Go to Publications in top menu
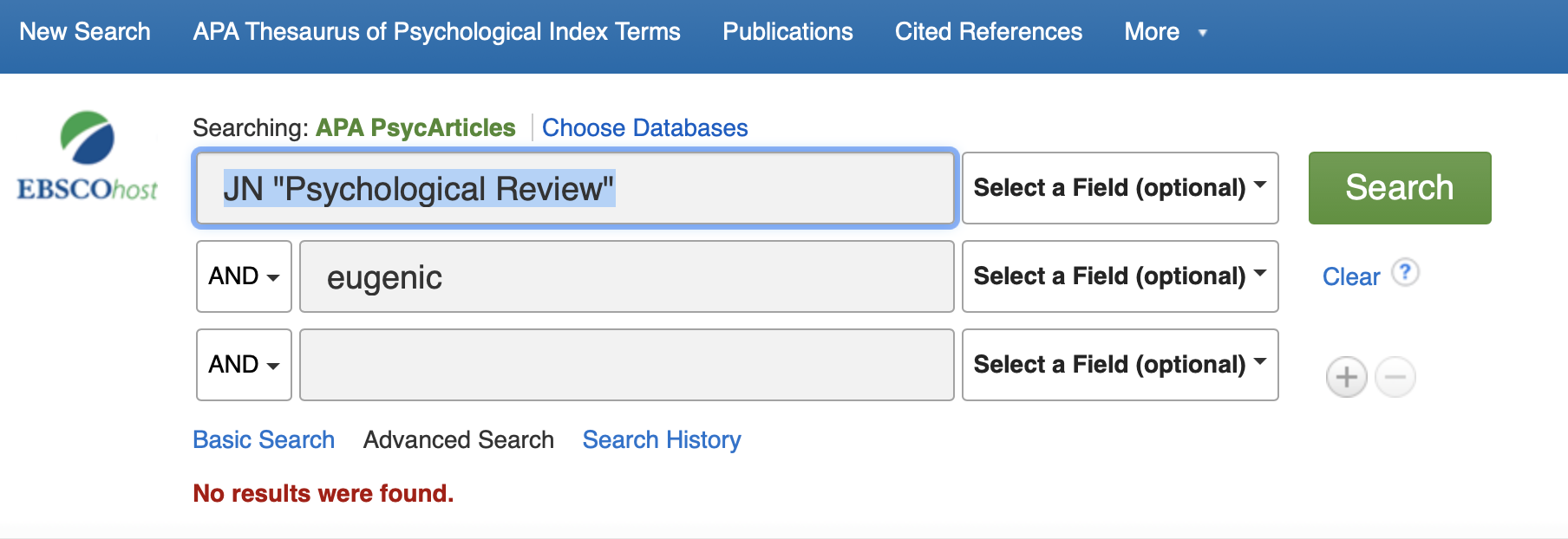The width and height of the screenshot is (1568, 539). click(787, 32)
